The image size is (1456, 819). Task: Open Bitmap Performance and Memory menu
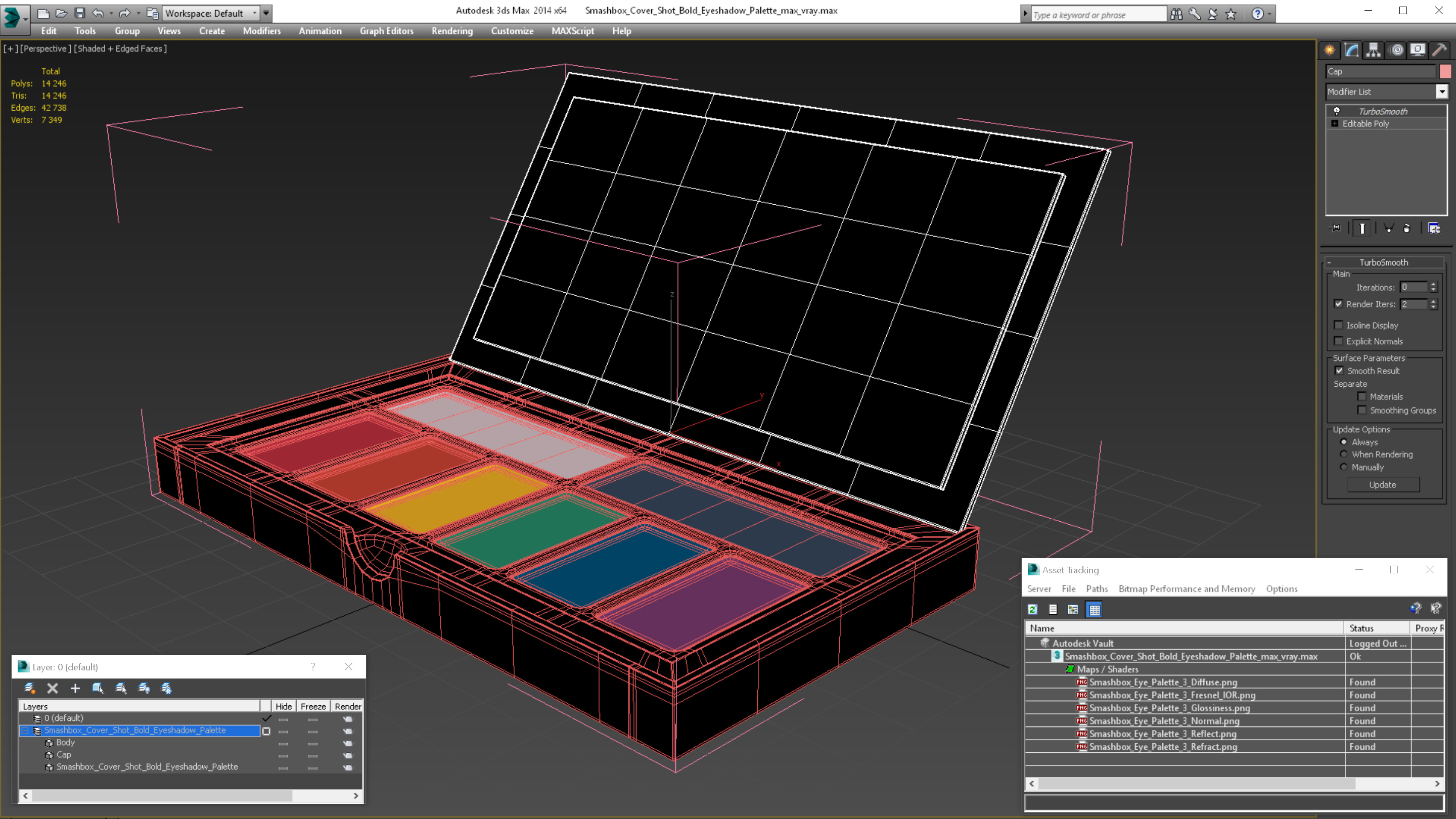coord(1187,588)
